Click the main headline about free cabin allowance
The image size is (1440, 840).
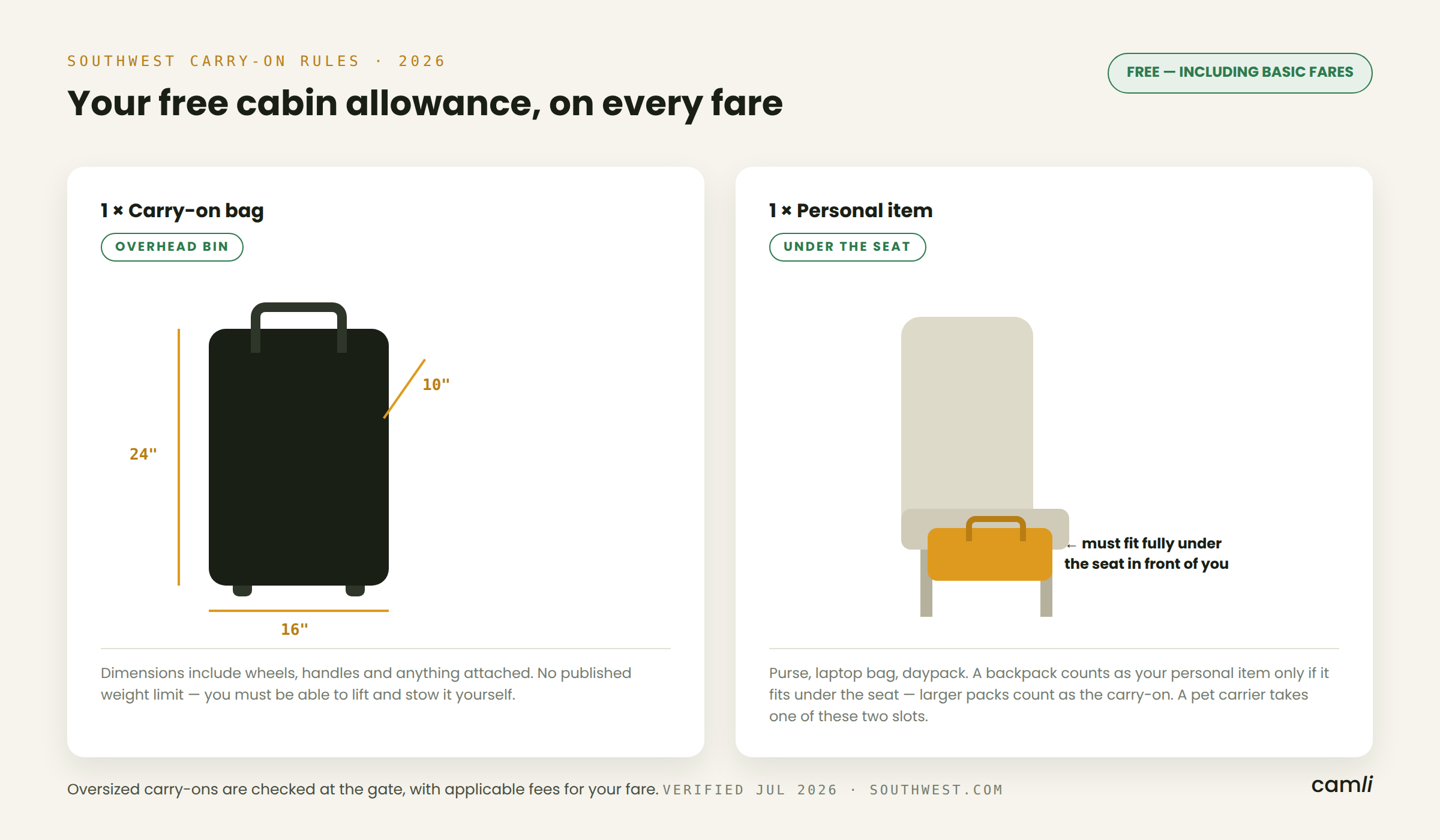425,103
